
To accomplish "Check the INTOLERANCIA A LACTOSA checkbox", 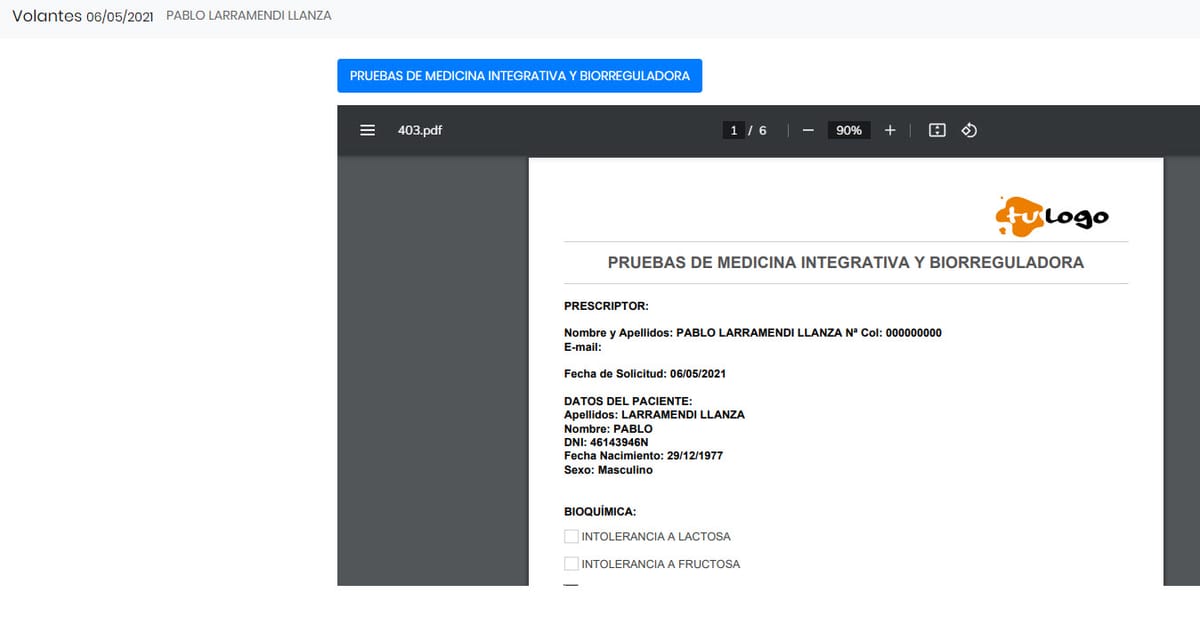I will (x=570, y=536).
